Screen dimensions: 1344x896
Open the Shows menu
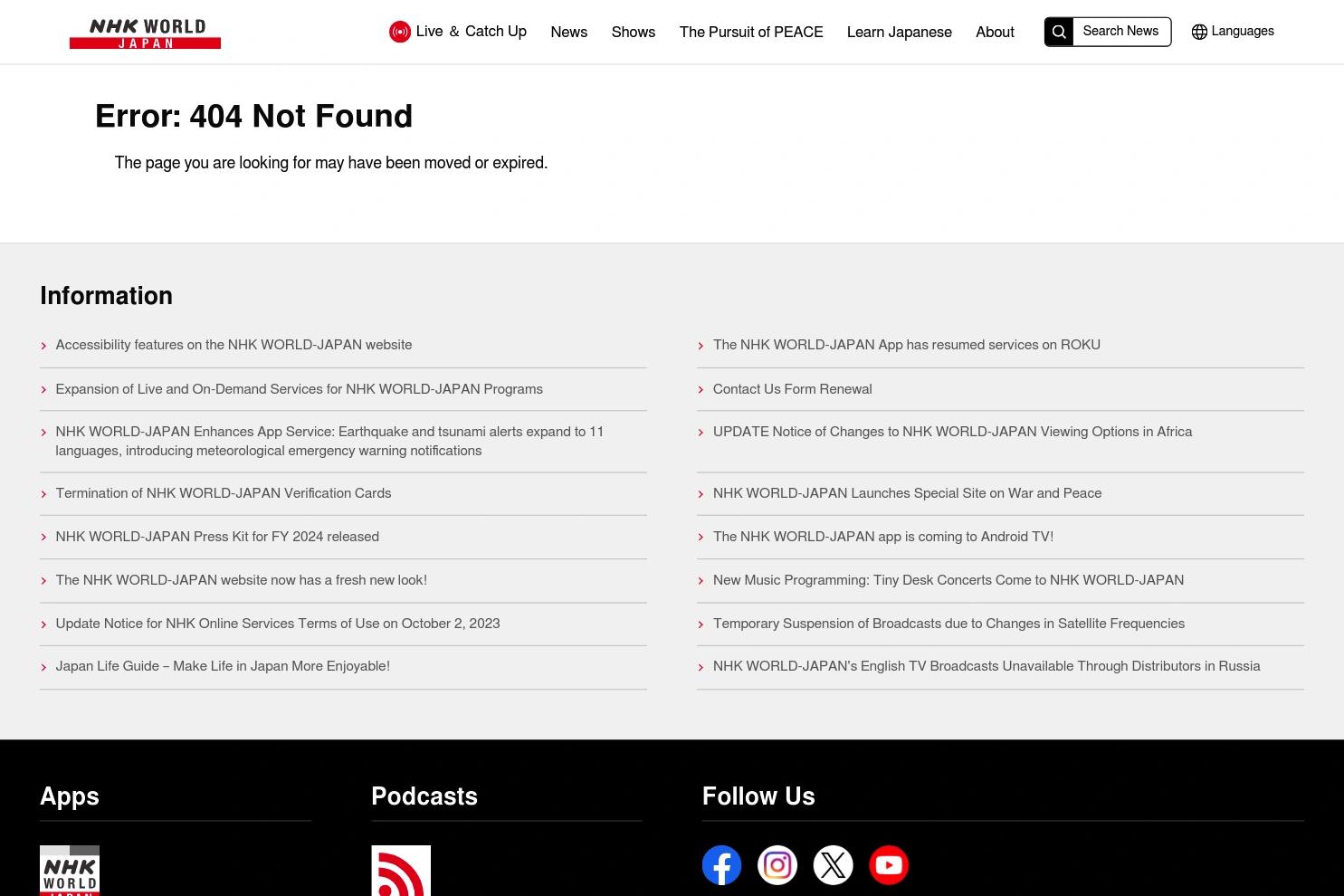[x=634, y=32]
